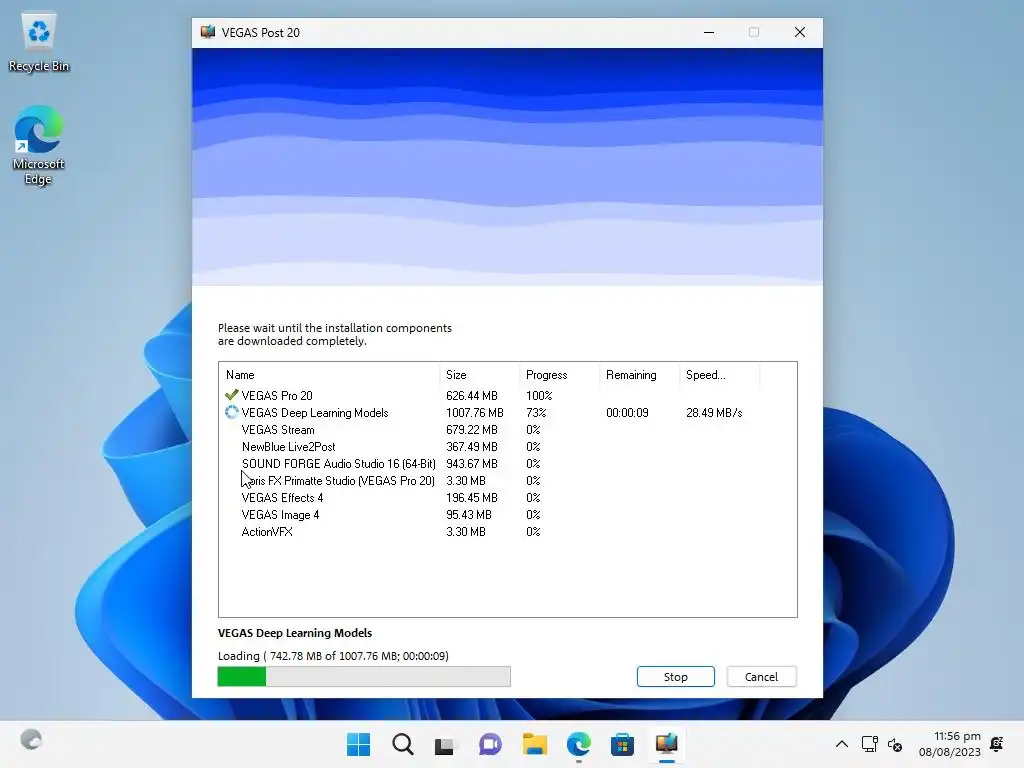
Task: Sort list by Progress column header
Action: coord(560,375)
